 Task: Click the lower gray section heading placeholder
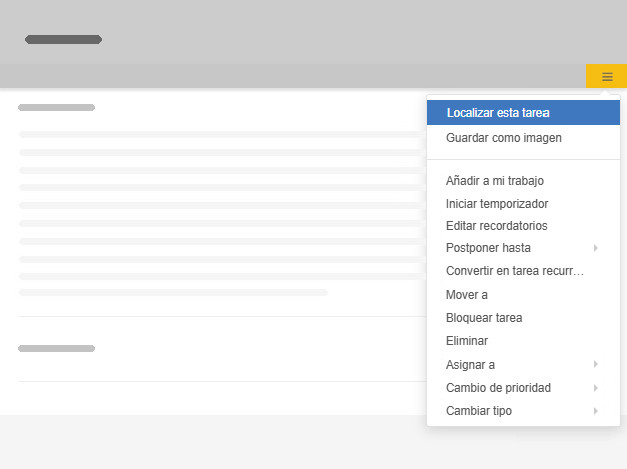(56, 349)
